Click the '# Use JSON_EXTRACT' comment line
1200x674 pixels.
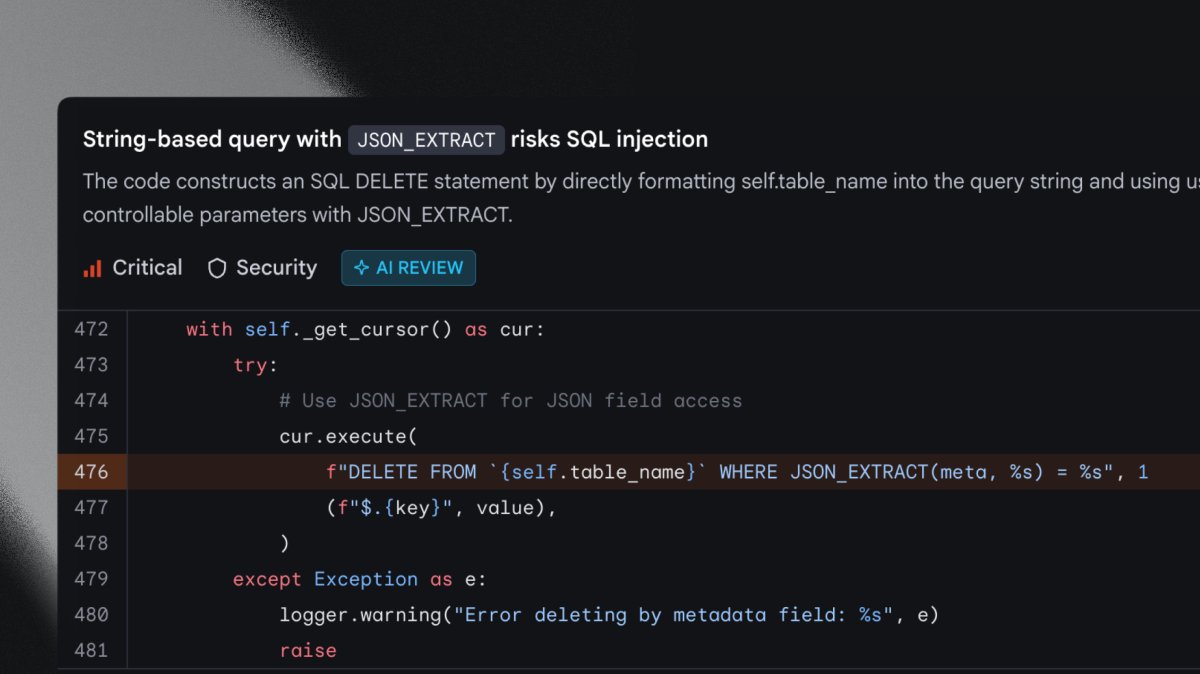point(511,401)
